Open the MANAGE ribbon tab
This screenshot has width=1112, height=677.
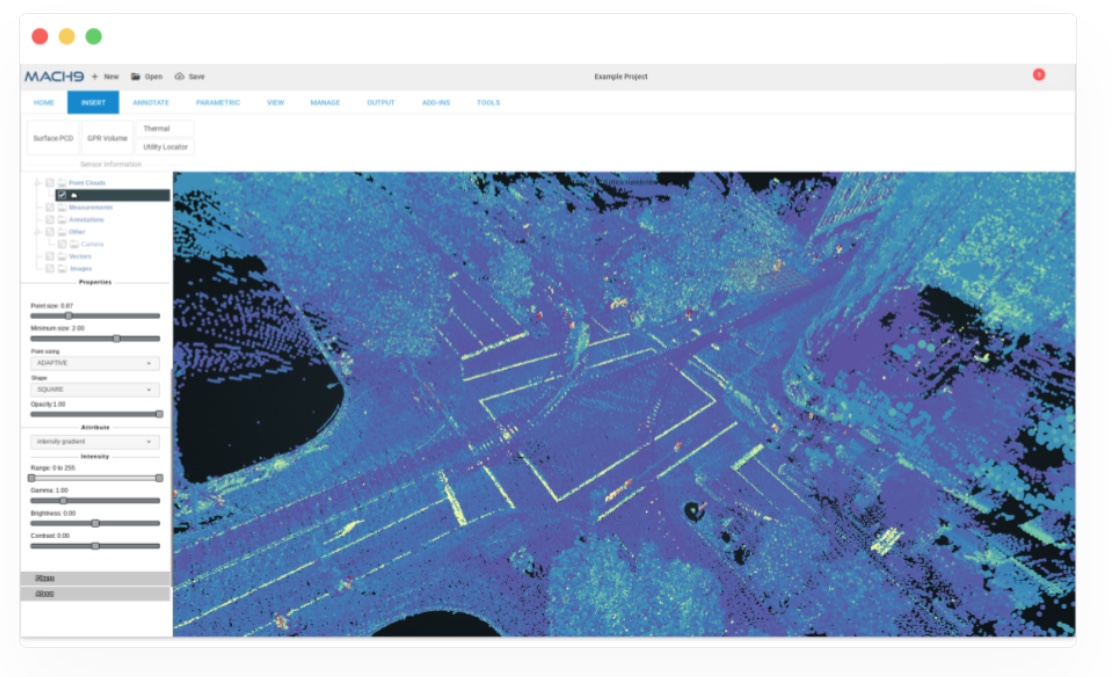tap(325, 103)
